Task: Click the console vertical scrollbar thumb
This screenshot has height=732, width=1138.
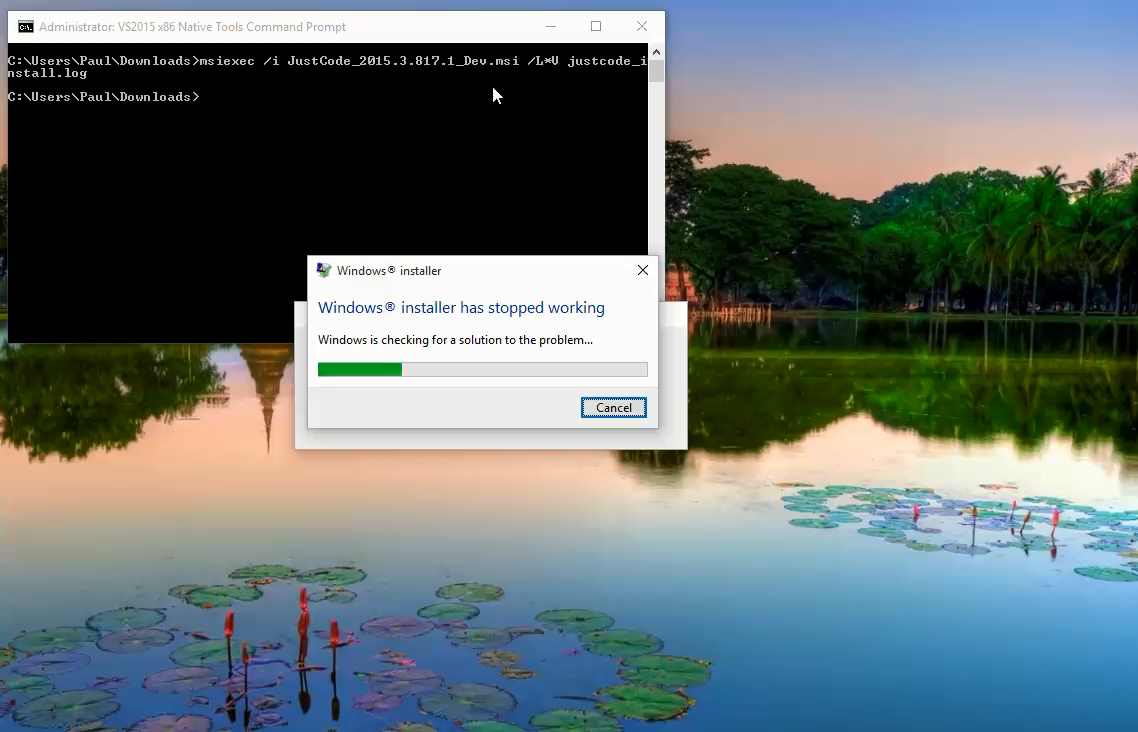Action: 656,71
